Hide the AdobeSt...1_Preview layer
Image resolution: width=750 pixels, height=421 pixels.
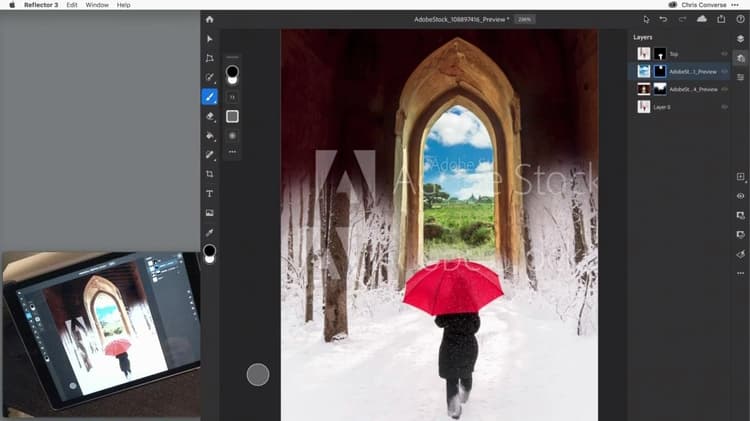724,72
